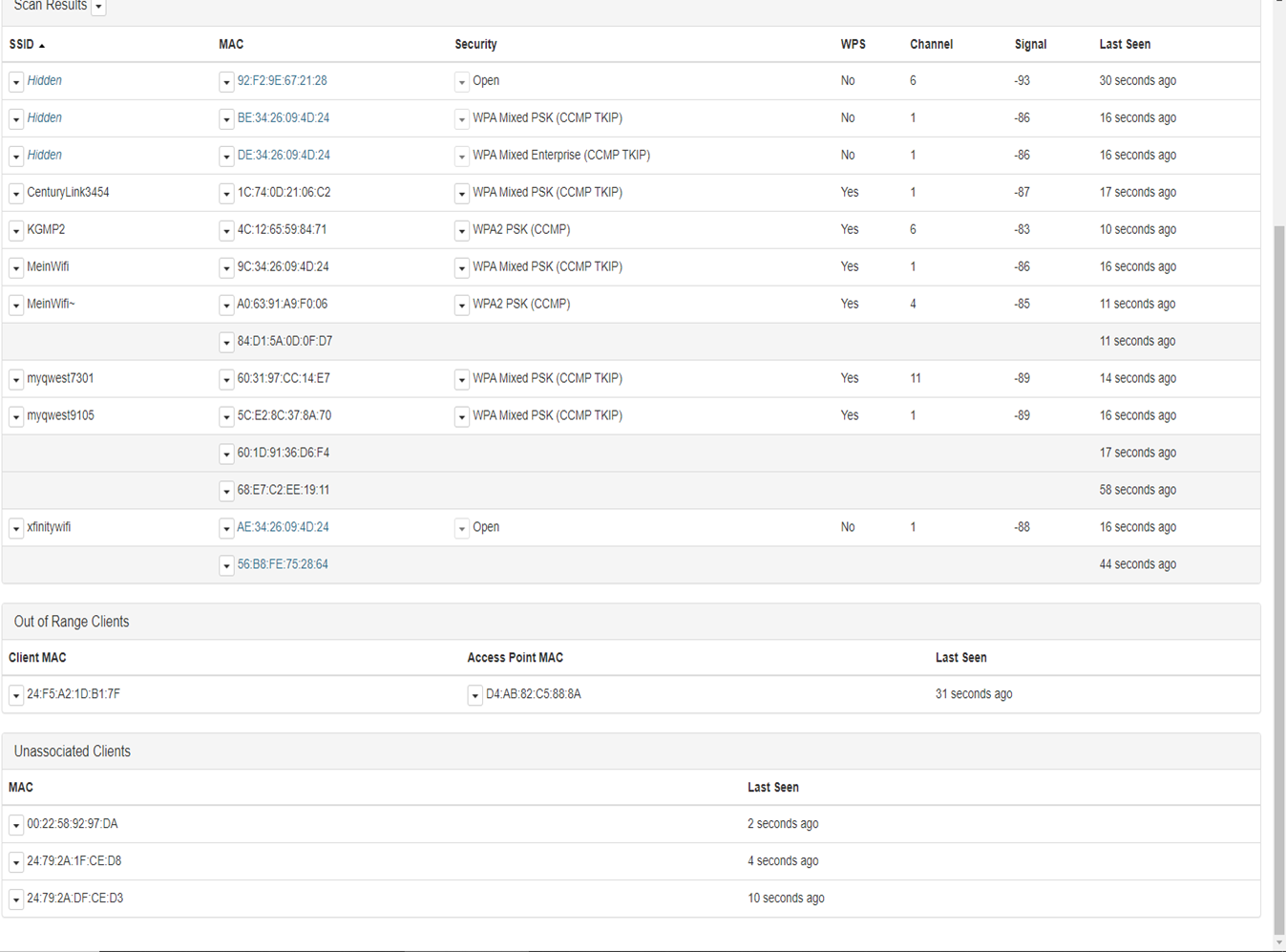Click the WPS column header
The width and height of the screenshot is (1286, 952).
853,45
